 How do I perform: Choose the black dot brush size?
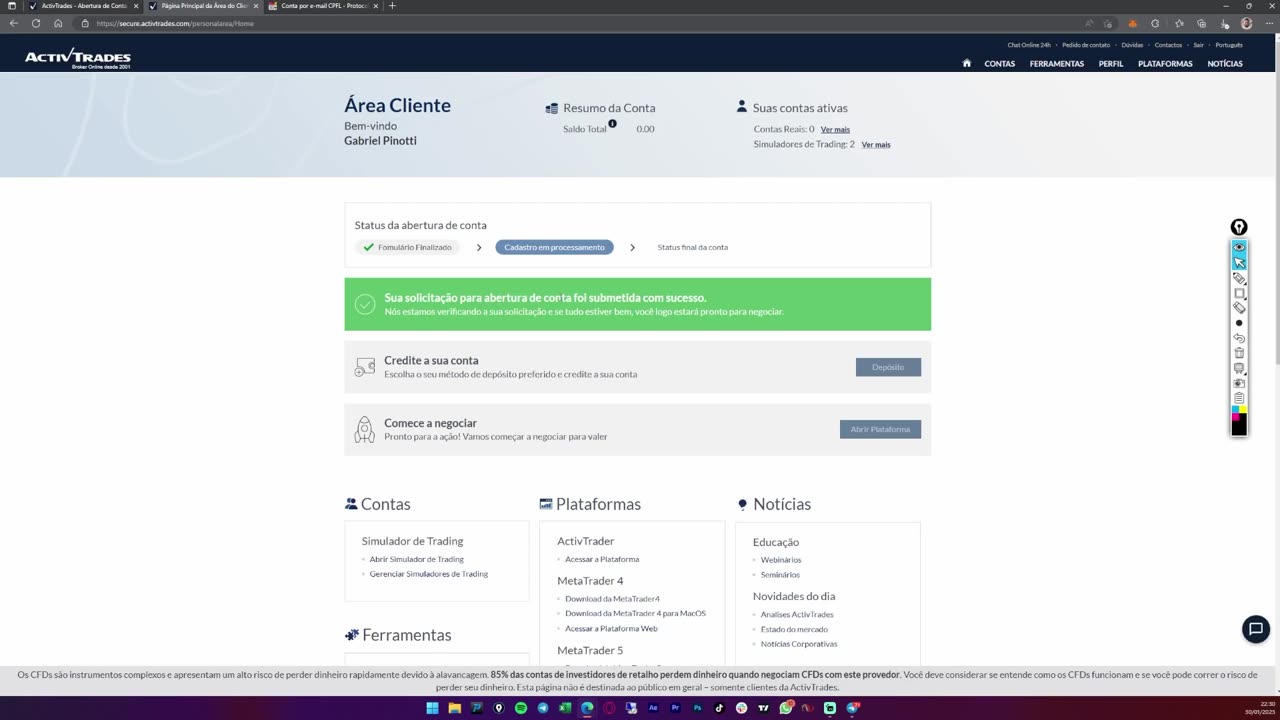[1239, 323]
